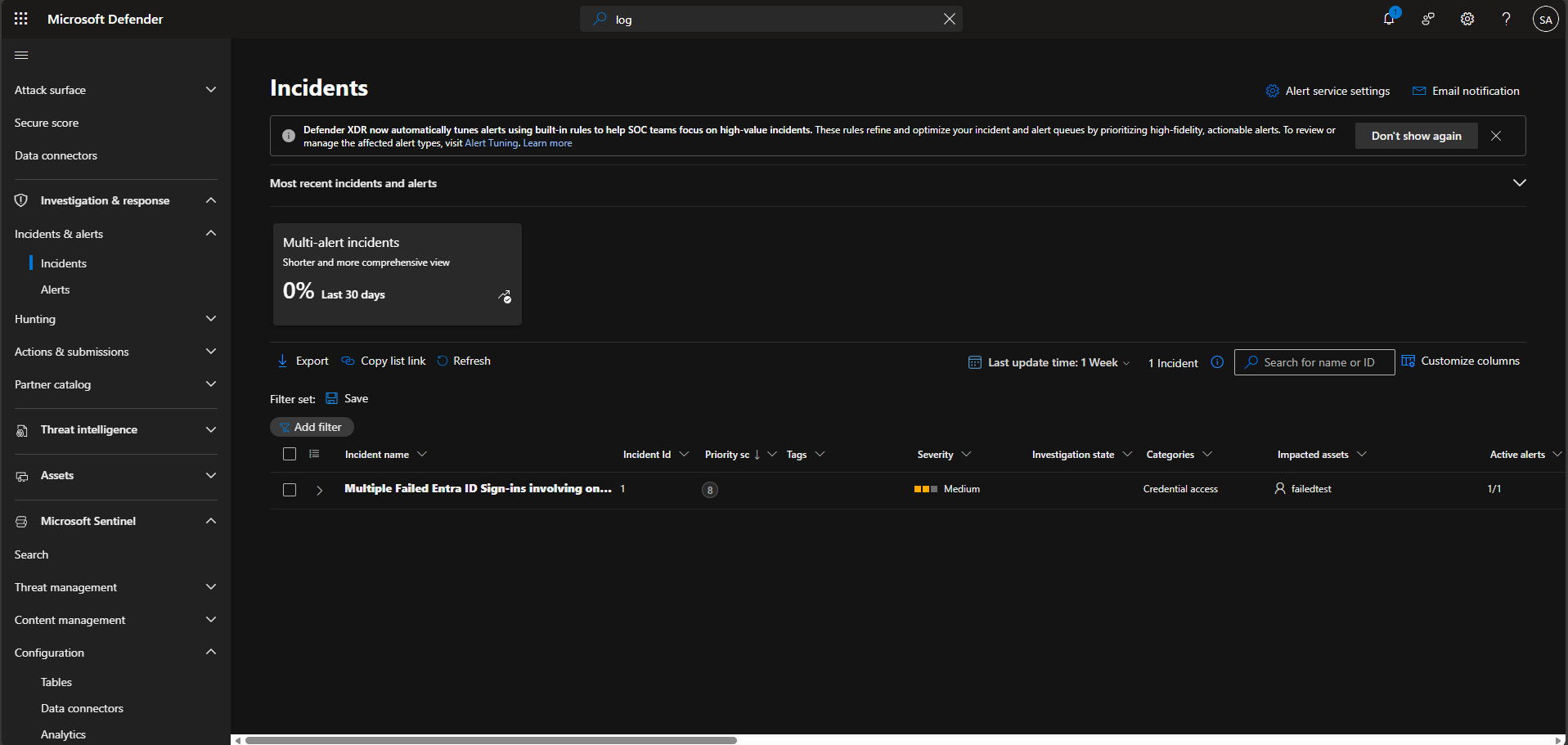Open the notifications bell
Viewport: 1568px width, 745px height.
(1388, 19)
